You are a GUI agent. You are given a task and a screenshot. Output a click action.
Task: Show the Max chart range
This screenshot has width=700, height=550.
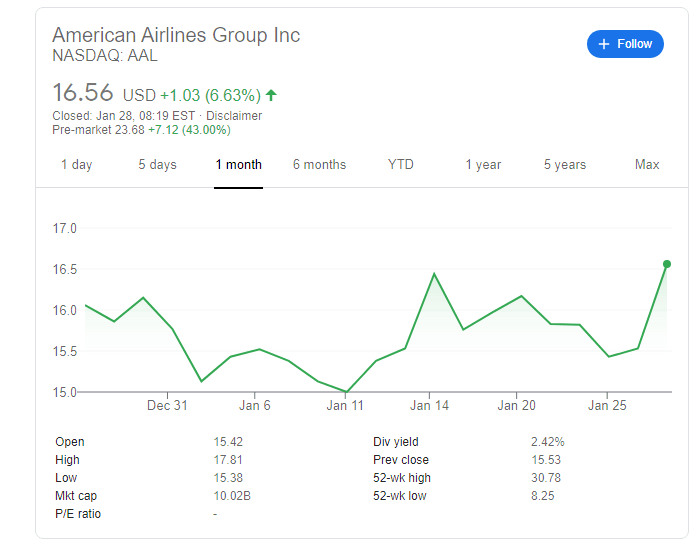(x=647, y=164)
